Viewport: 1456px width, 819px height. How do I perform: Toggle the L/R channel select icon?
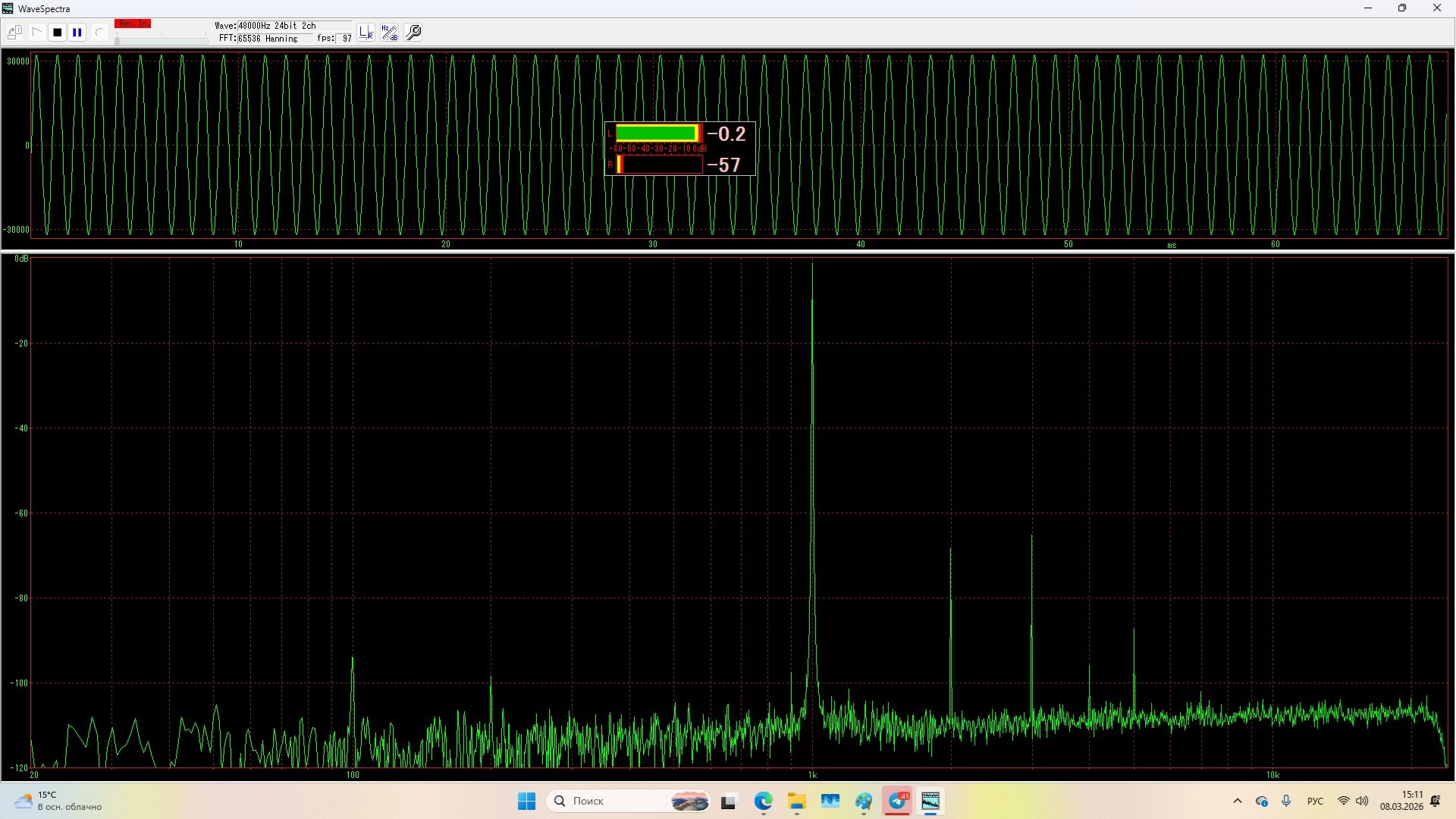coord(366,33)
